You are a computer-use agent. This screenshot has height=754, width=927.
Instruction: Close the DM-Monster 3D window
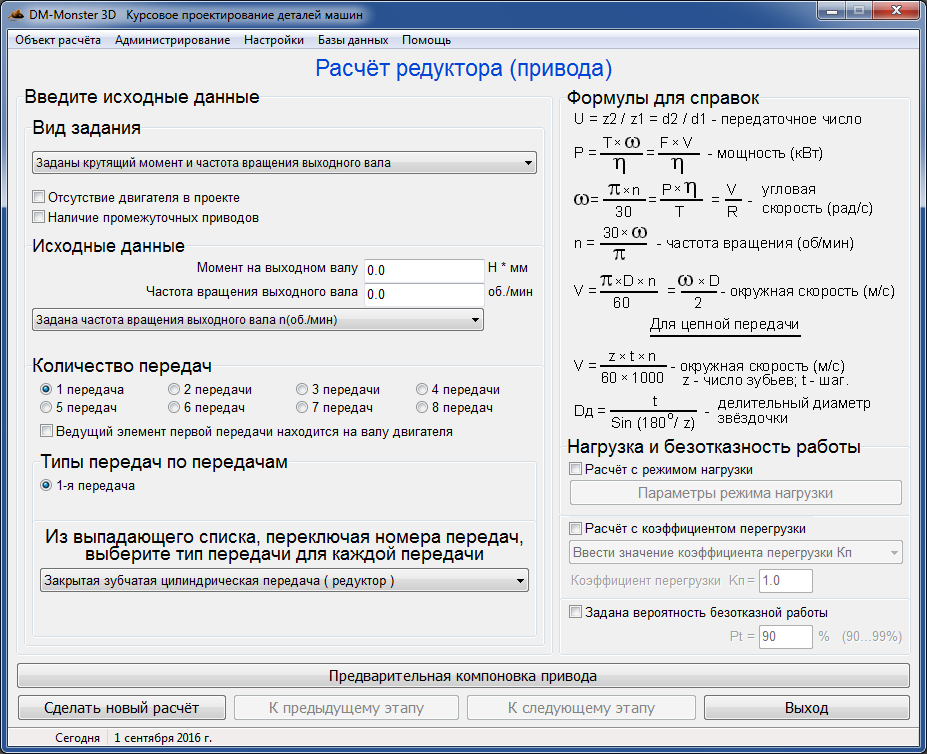pos(896,11)
